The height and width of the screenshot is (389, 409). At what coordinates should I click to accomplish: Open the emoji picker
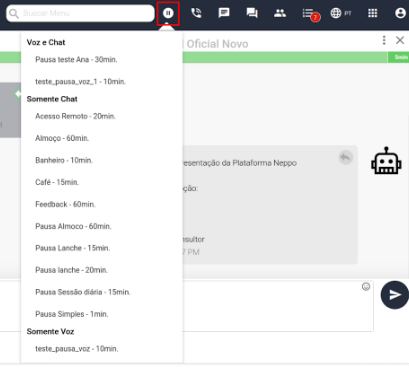366,287
